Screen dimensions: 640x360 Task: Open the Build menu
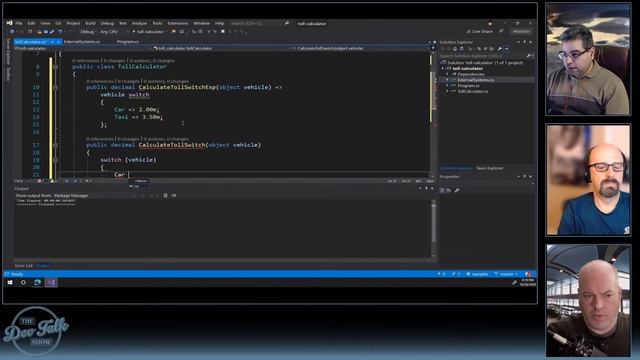90,23
